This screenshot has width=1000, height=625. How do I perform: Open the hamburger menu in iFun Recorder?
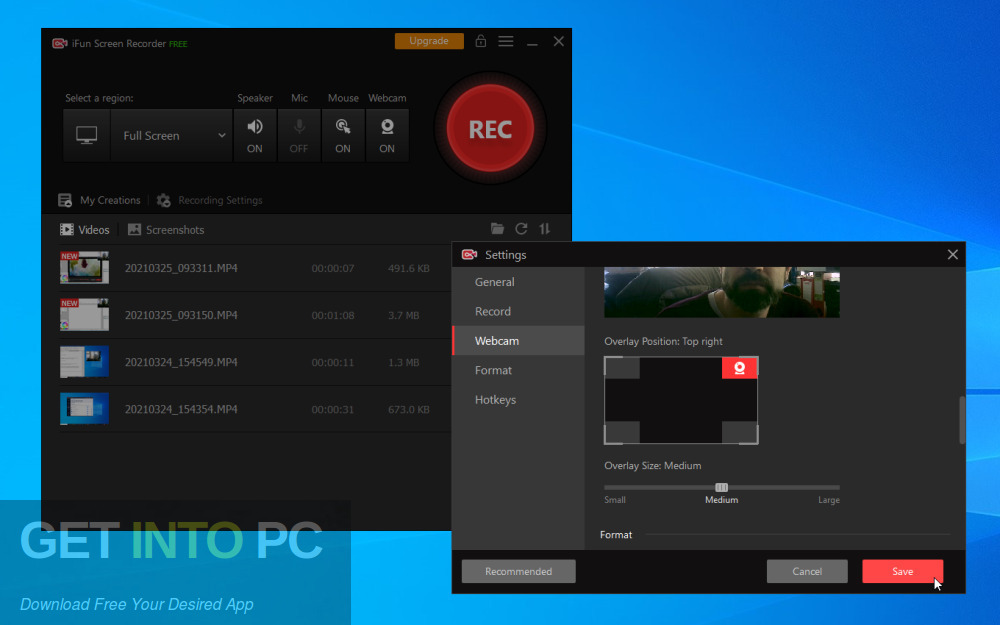click(506, 41)
